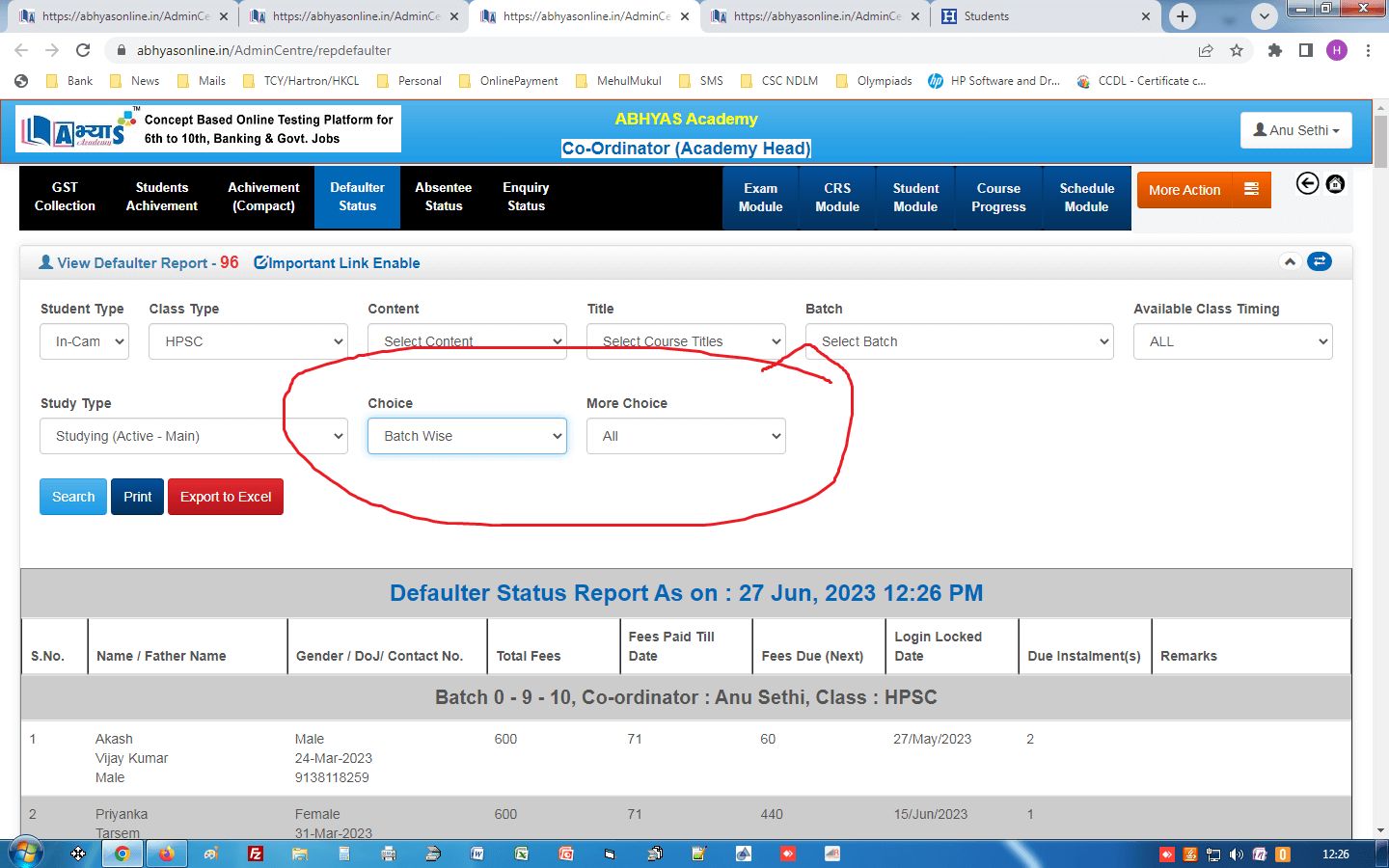Image resolution: width=1389 pixels, height=868 pixels.
Task: Click the back arrow circle icon
Action: (x=1307, y=183)
